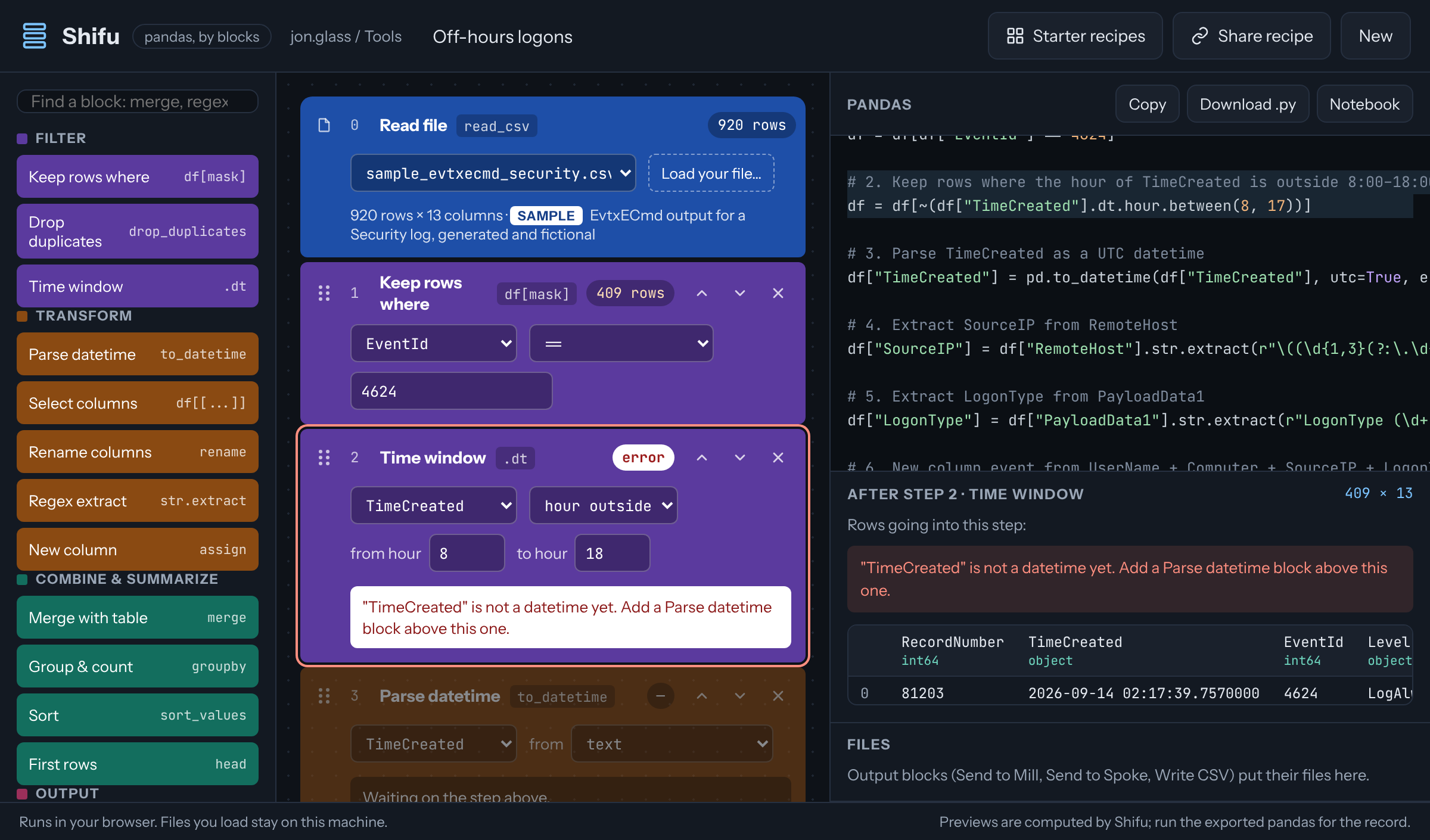Image resolution: width=1430 pixels, height=840 pixels.
Task: Move the Keep rows where step up
Action: coord(702,293)
